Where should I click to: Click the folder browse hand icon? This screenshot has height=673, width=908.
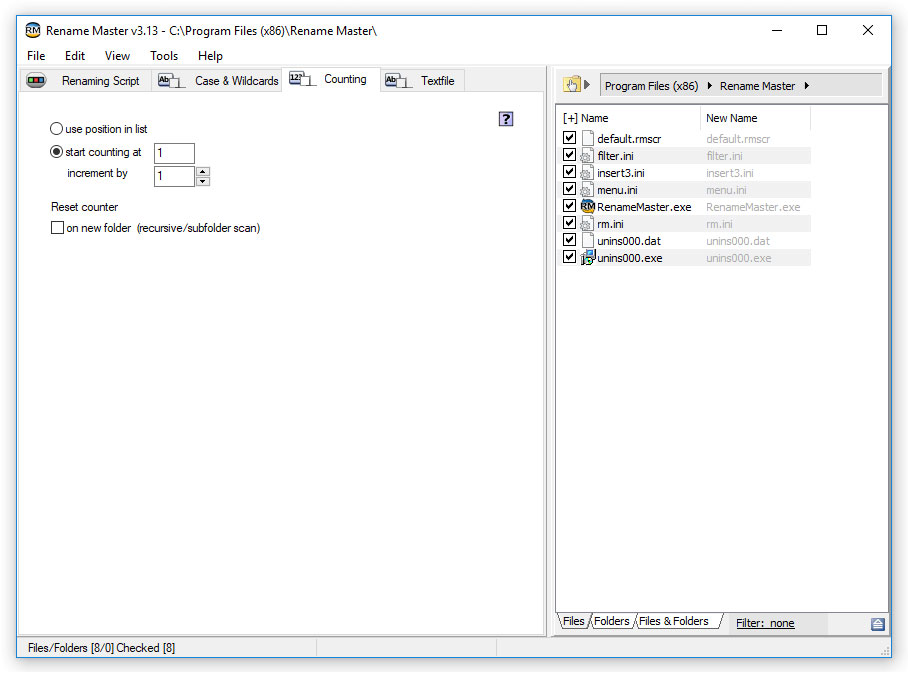572,85
